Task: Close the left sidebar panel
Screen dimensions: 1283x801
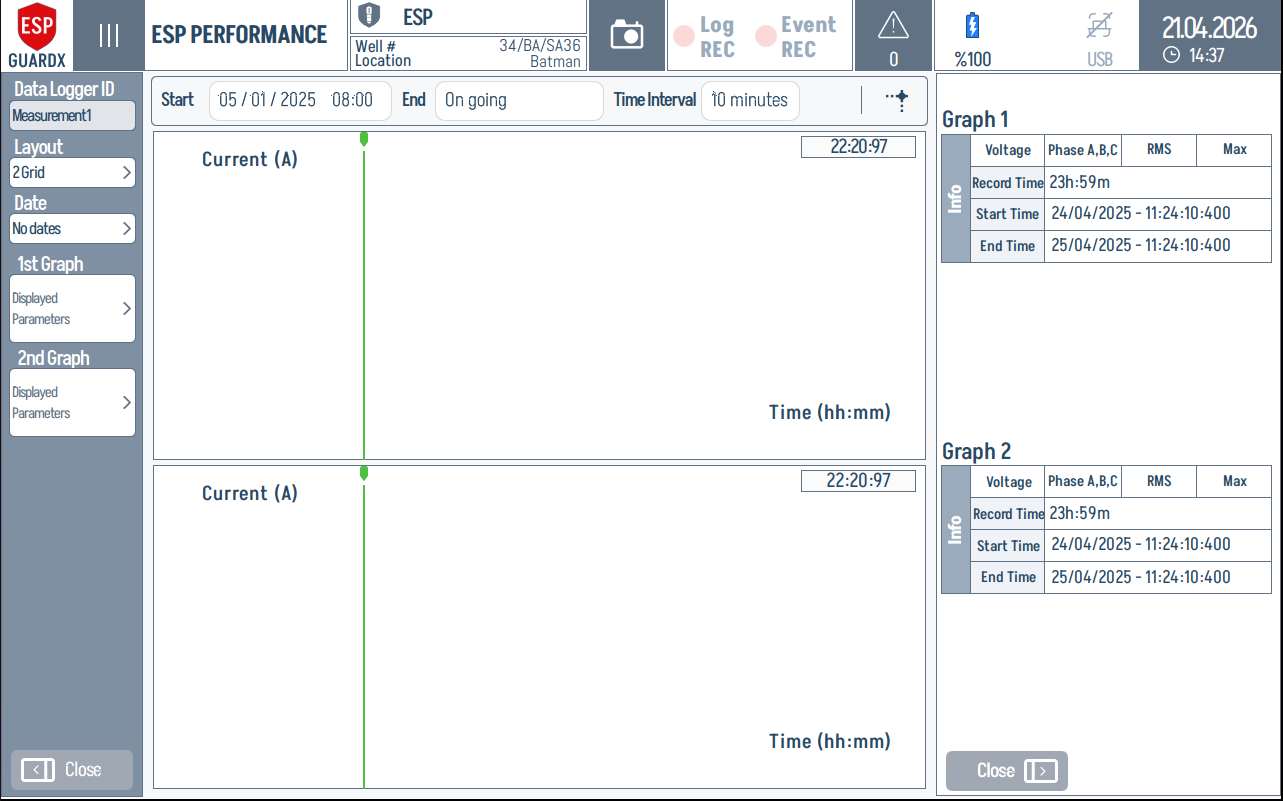Action: tap(70, 769)
